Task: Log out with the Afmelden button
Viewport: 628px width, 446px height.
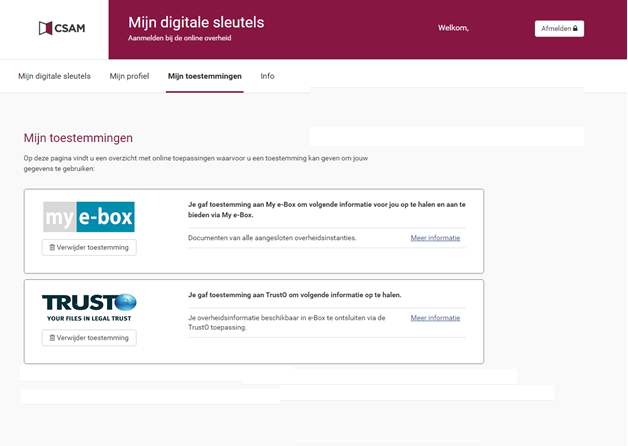Action: tap(559, 28)
